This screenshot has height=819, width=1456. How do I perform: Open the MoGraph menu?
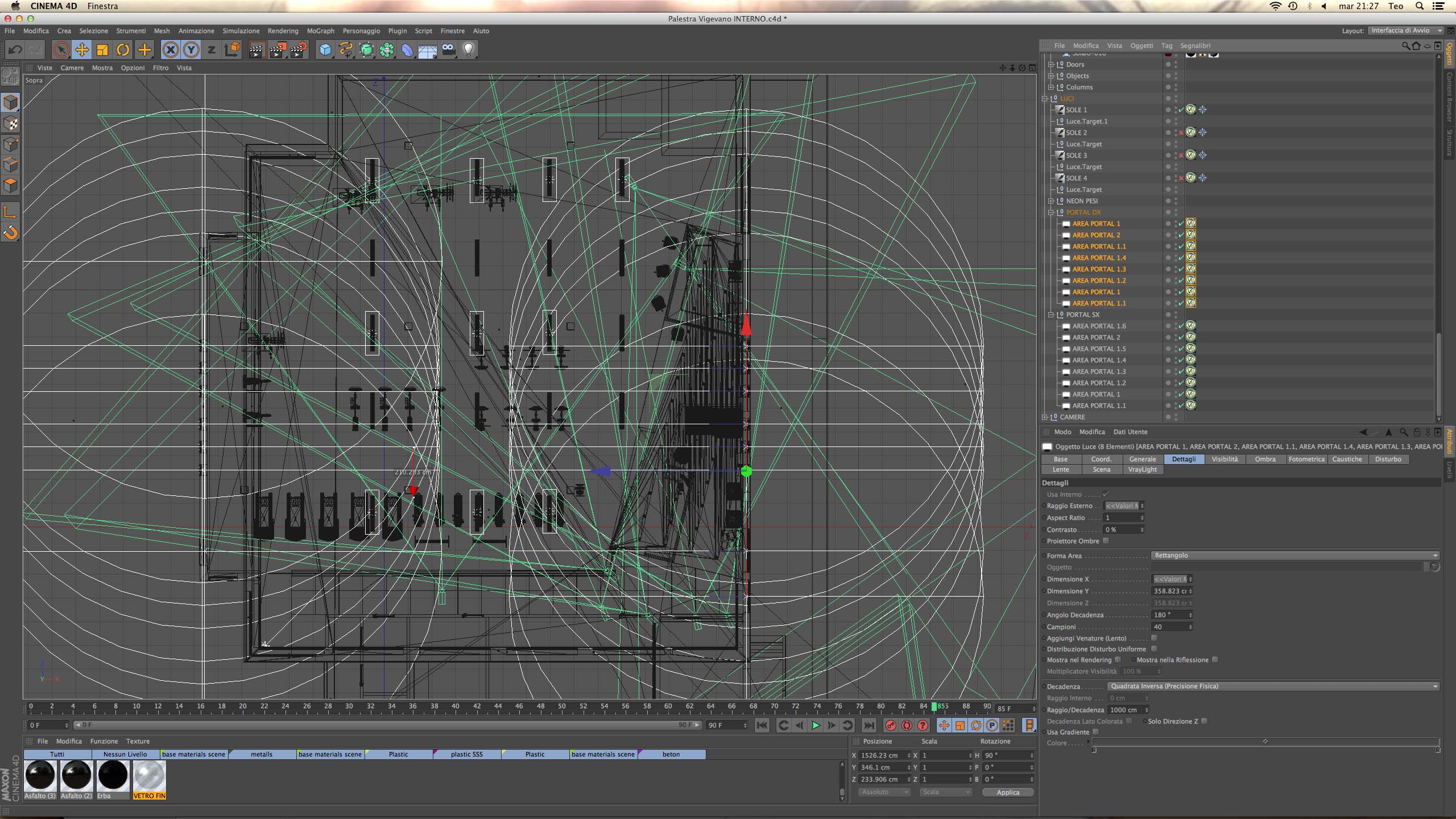(x=320, y=31)
